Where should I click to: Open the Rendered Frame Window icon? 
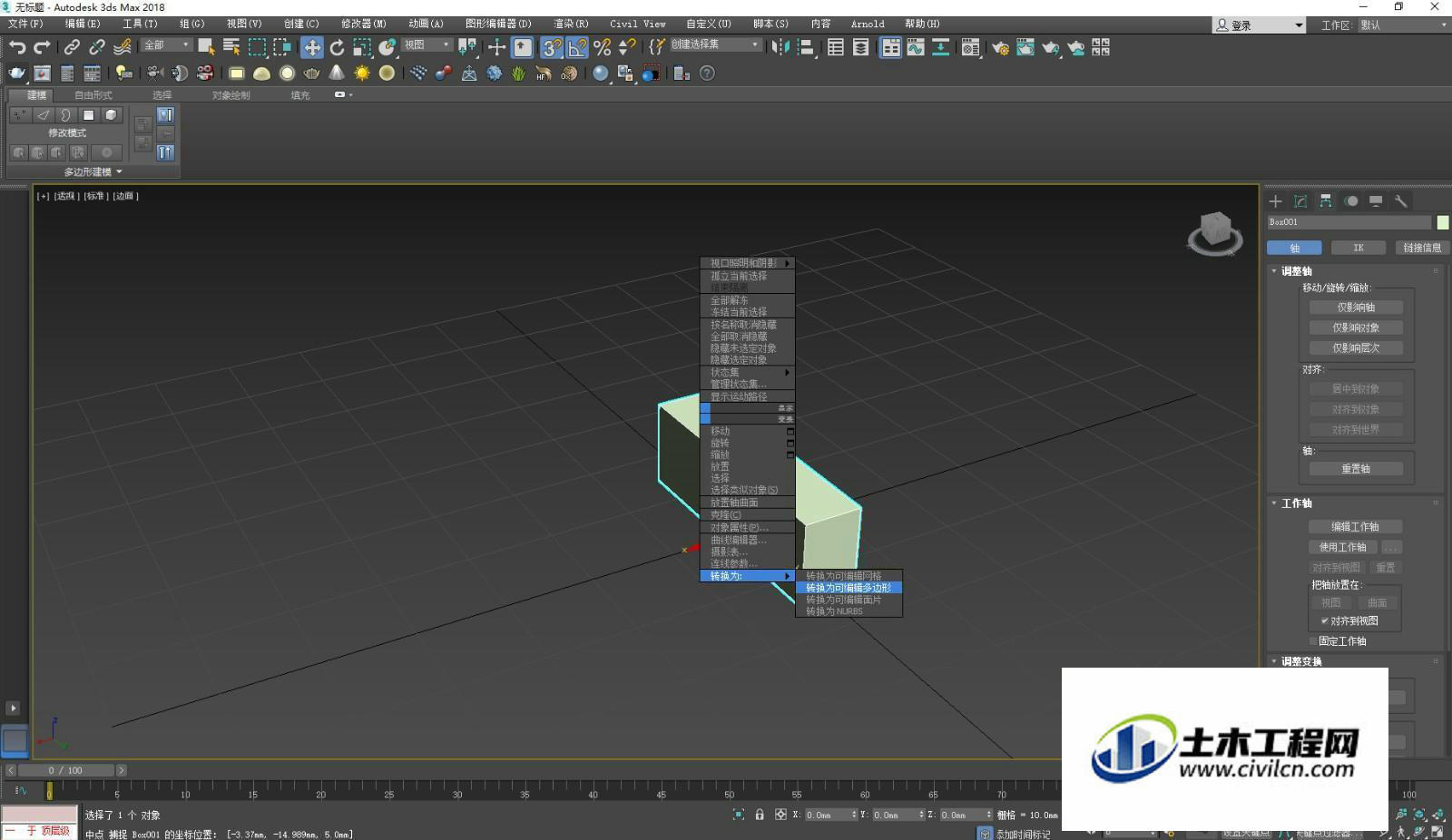(1025, 47)
